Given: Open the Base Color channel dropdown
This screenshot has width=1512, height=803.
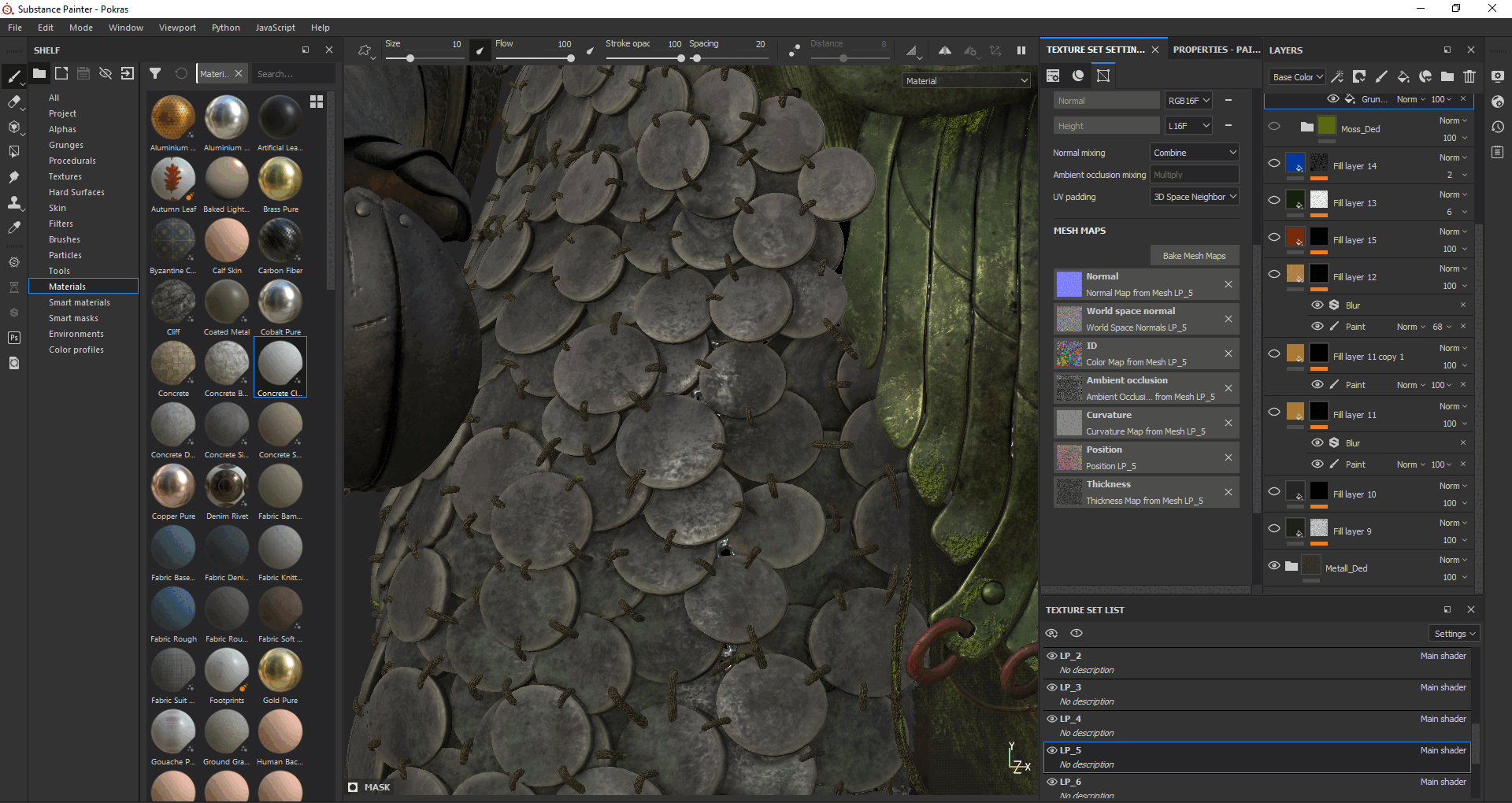Looking at the screenshot, I should [x=1298, y=76].
